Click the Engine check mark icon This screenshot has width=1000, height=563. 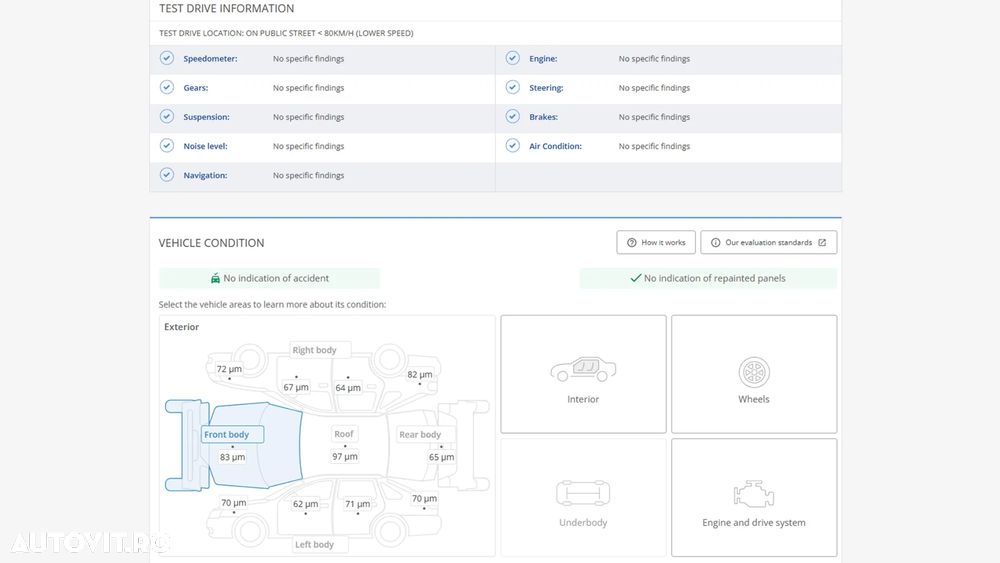point(513,59)
